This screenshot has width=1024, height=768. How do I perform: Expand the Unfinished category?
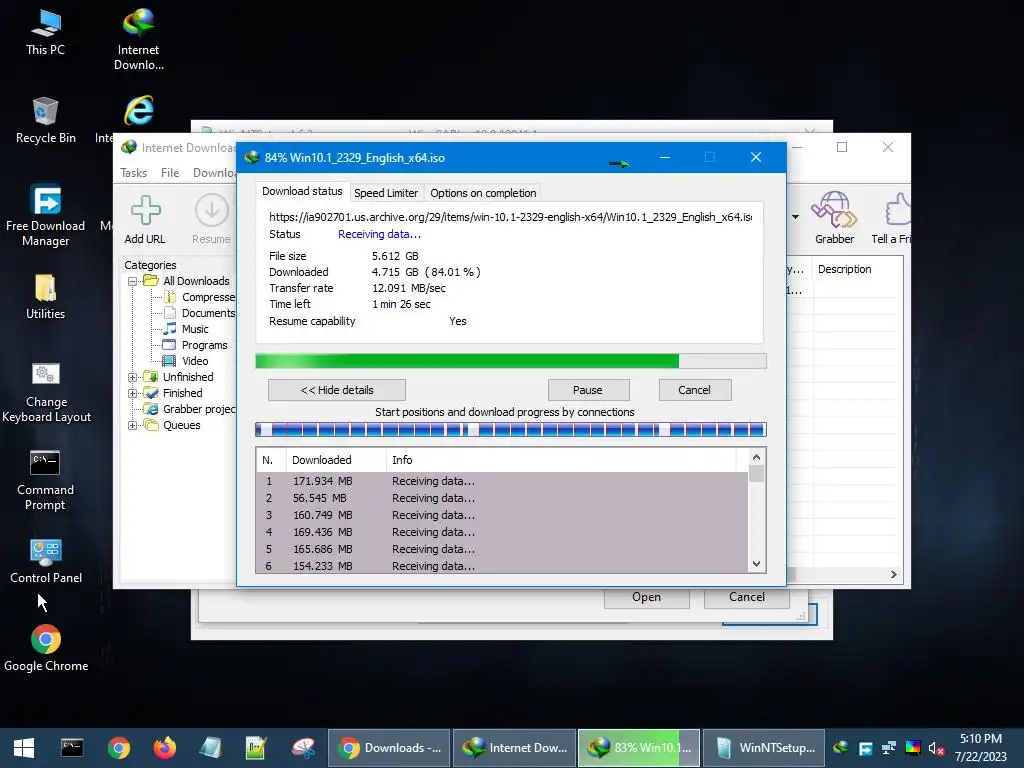pos(133,377)
